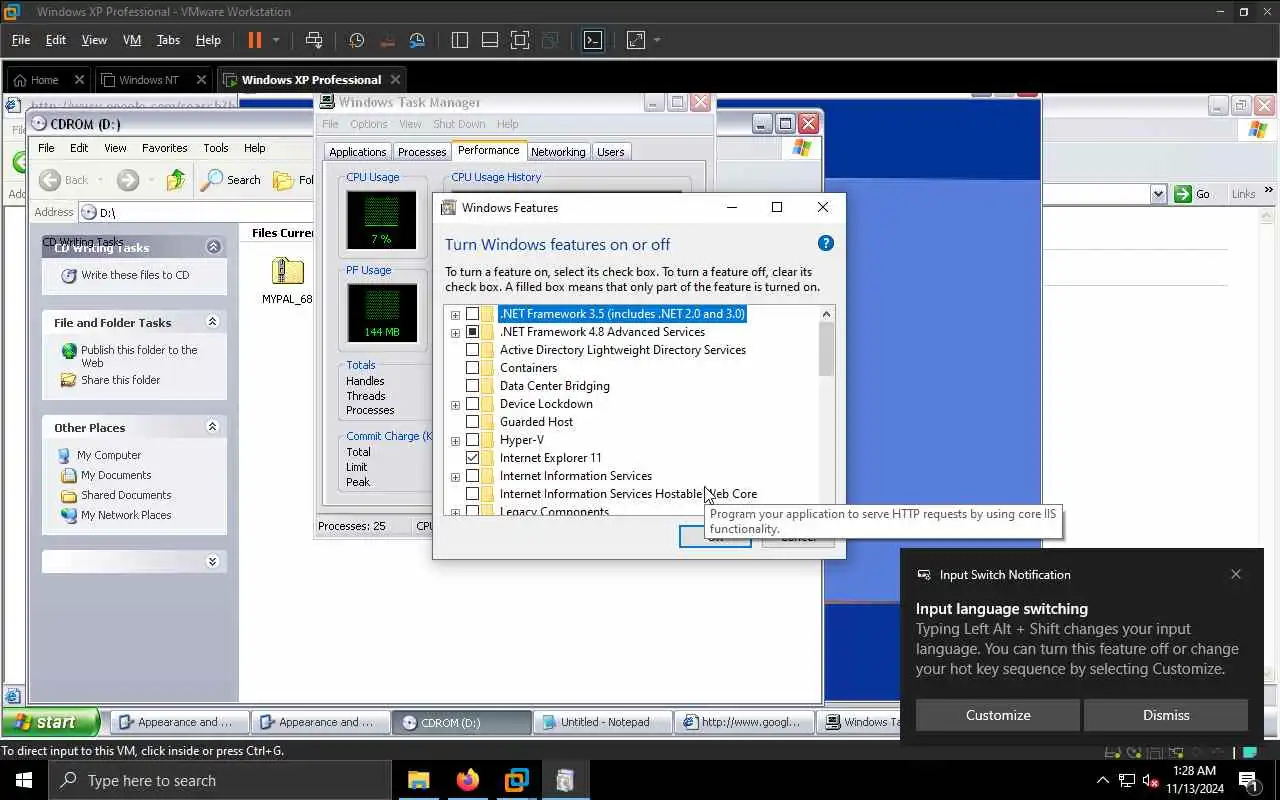1280x800 pixels.
Task: Click Search in CDROM Explorer toolbar
Action: [231, 180]
